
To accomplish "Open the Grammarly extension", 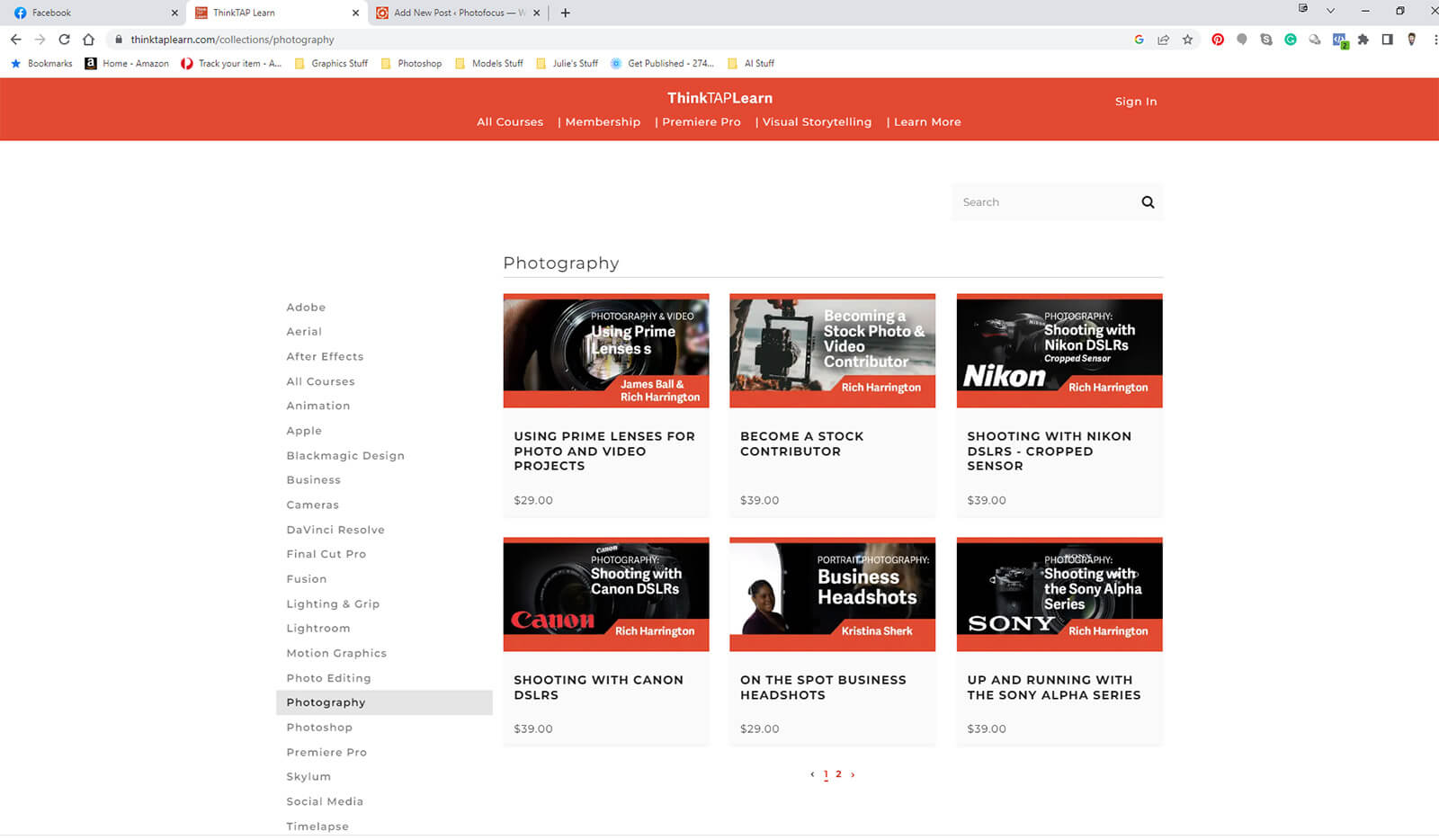I will pos(1291,40).
